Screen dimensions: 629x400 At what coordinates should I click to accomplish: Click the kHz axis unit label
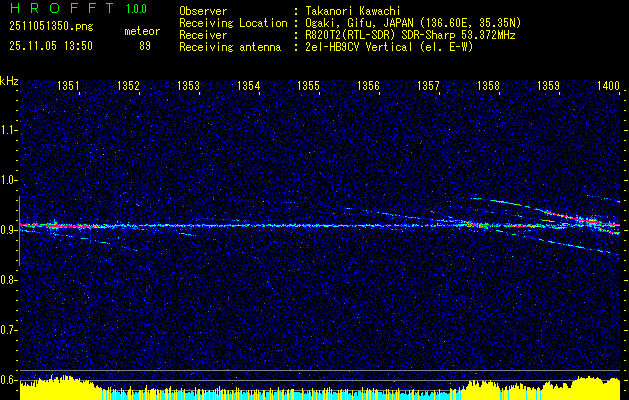click(x=9, y=80)
